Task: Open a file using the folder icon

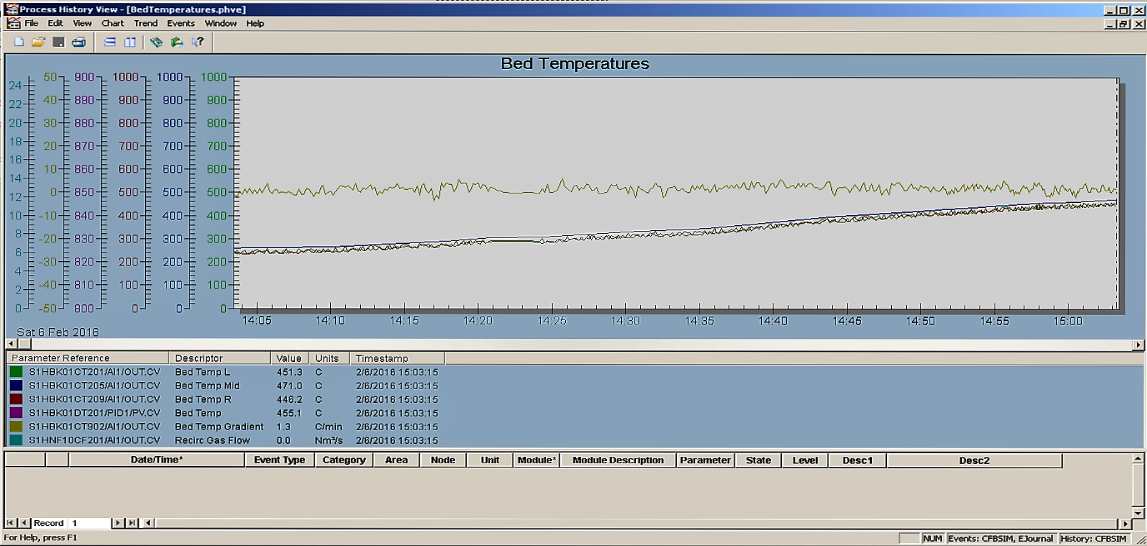Action: click(x=38, y=42)
